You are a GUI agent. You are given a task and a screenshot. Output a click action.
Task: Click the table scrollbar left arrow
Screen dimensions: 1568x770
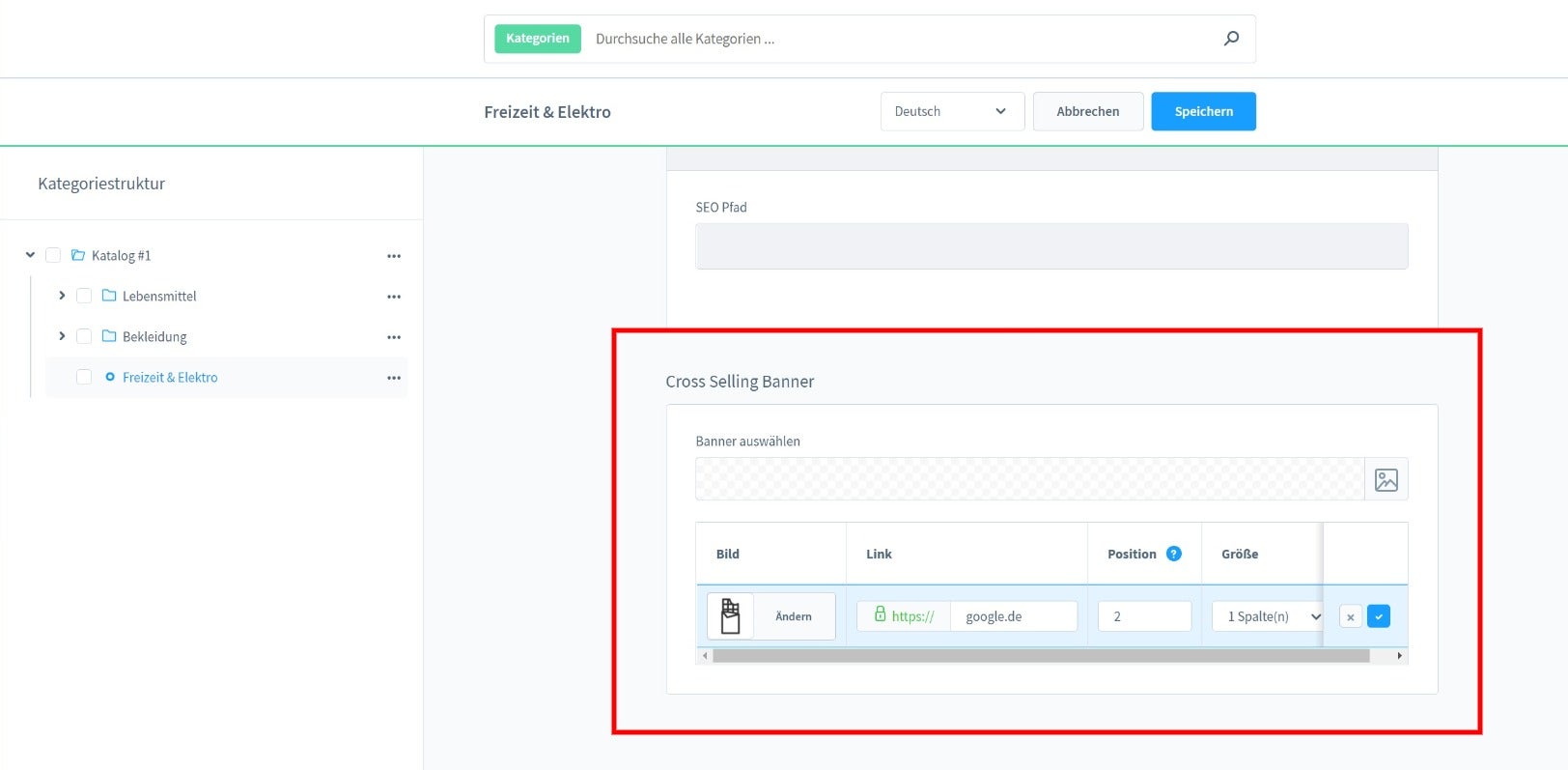pos(705,656)
